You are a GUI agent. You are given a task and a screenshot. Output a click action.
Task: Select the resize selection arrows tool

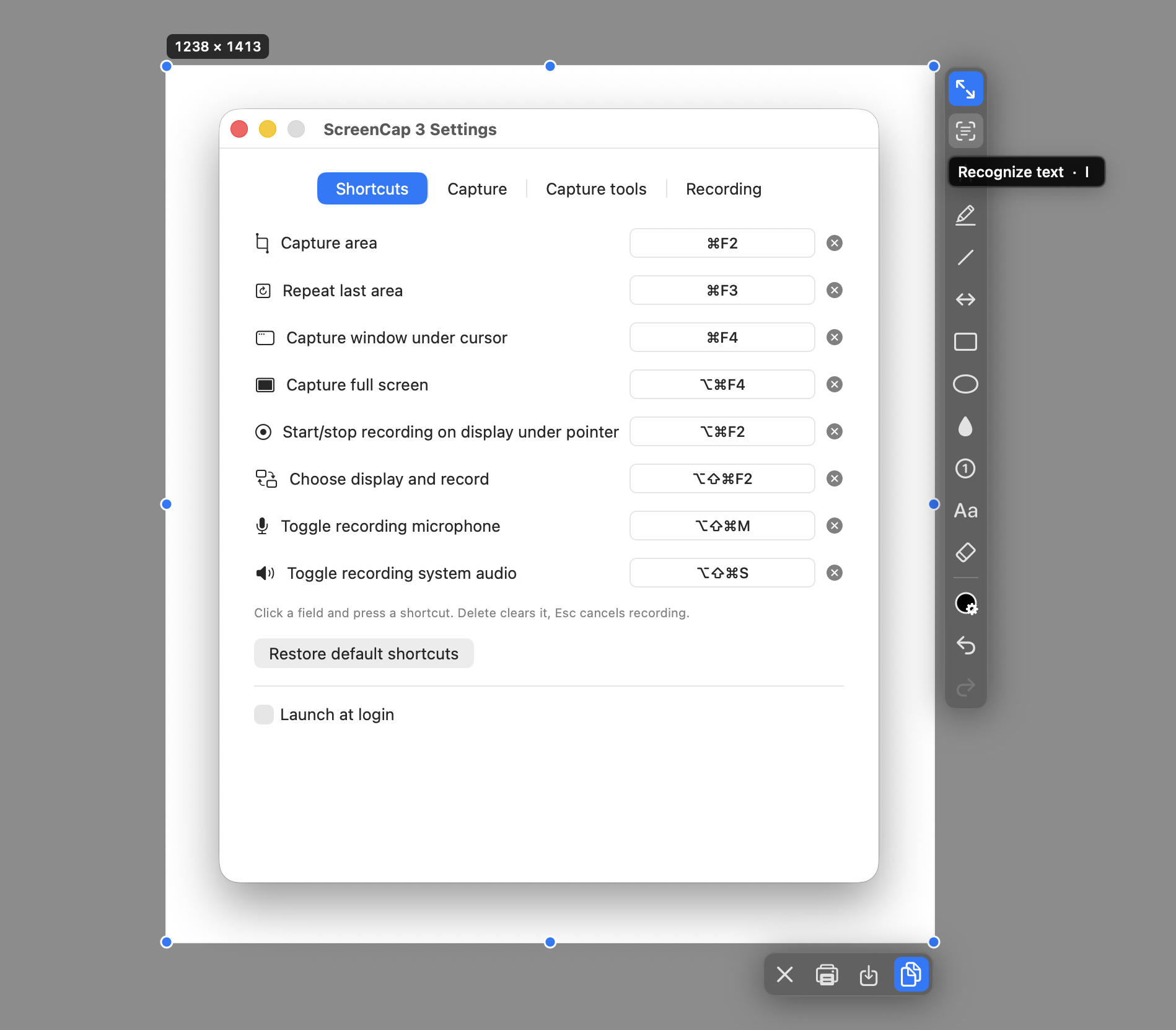click(965, 89)
